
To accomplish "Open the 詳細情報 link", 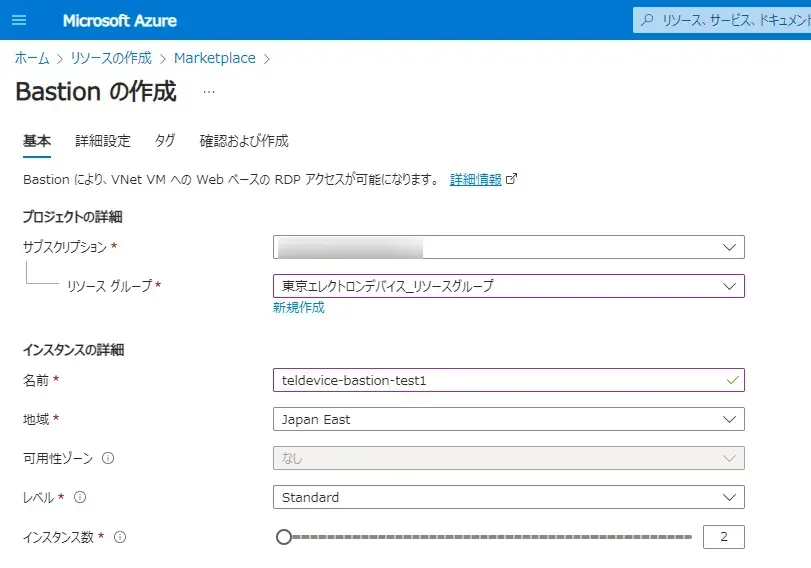I will (x=475, y=180).
